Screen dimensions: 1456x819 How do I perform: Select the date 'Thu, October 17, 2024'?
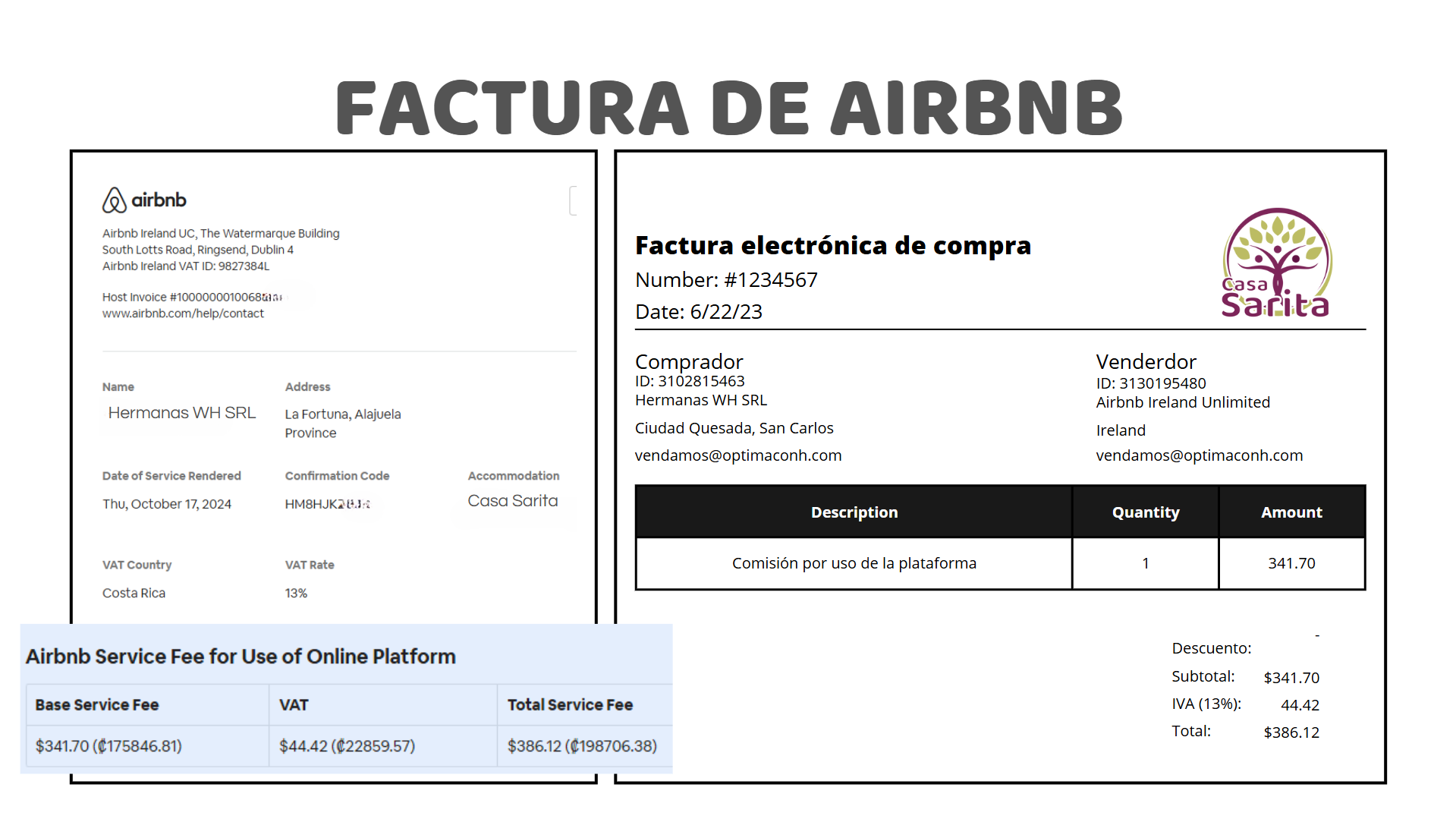(167, 504)
